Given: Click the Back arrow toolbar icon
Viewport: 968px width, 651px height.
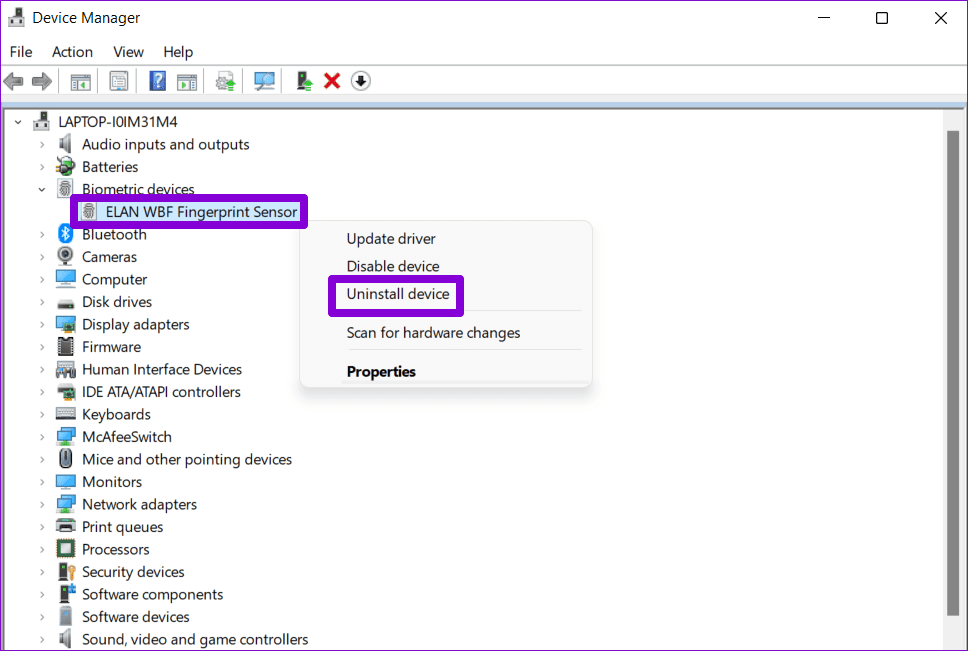Looking at the screenshot, I should [x=14, y=81].
